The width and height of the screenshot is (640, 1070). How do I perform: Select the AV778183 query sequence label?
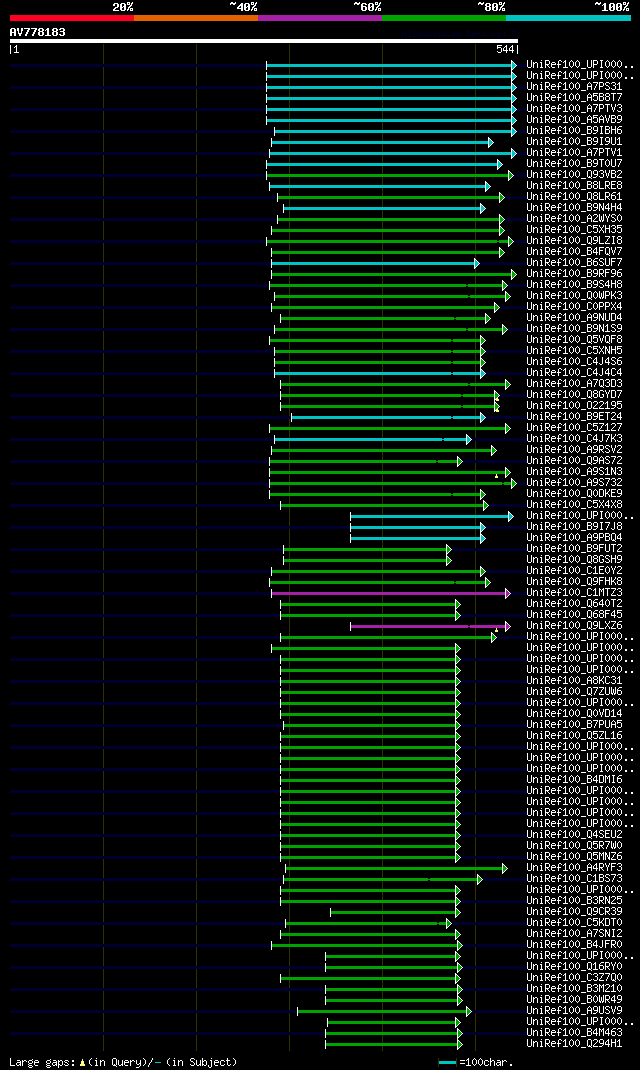pyautogui.click(x=38, y=32)
